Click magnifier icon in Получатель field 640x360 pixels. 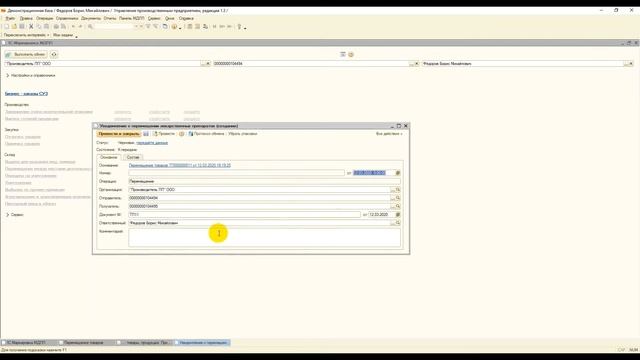click(x=398, y=206)
